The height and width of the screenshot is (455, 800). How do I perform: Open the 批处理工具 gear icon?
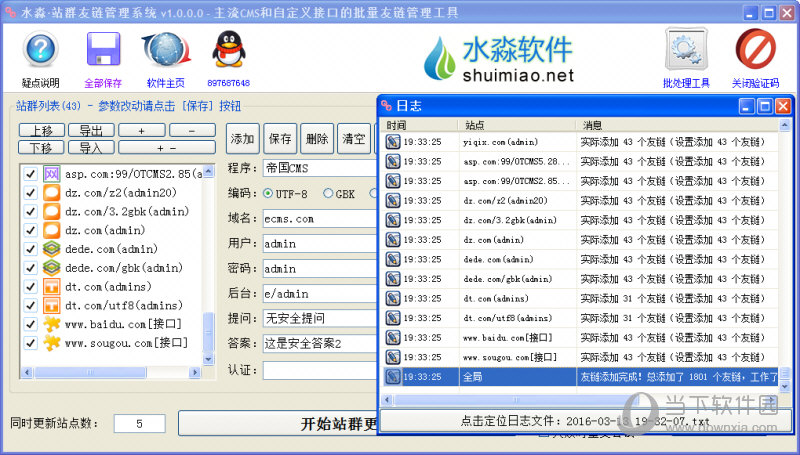point(686,50)
